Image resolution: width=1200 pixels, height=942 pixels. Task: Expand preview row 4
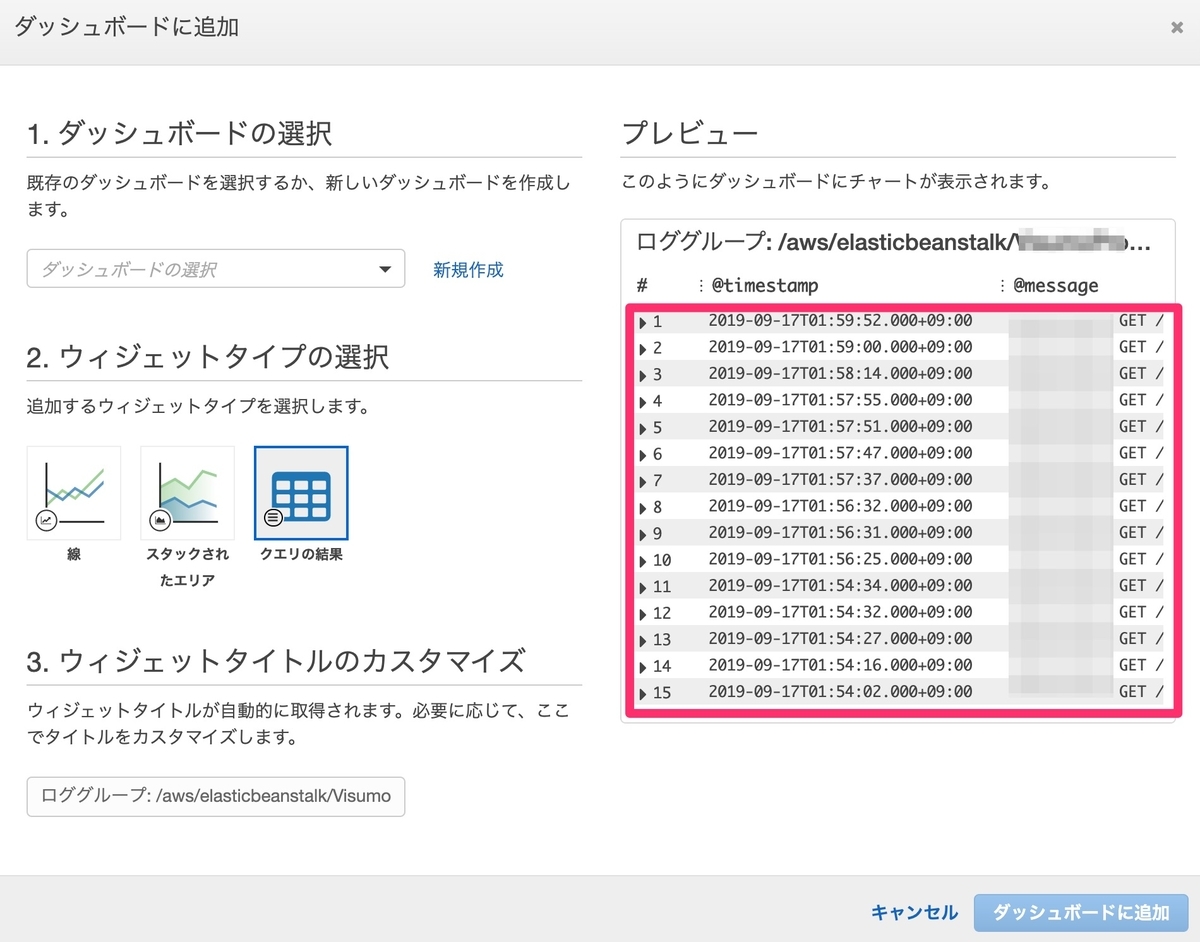click(643, 402)
